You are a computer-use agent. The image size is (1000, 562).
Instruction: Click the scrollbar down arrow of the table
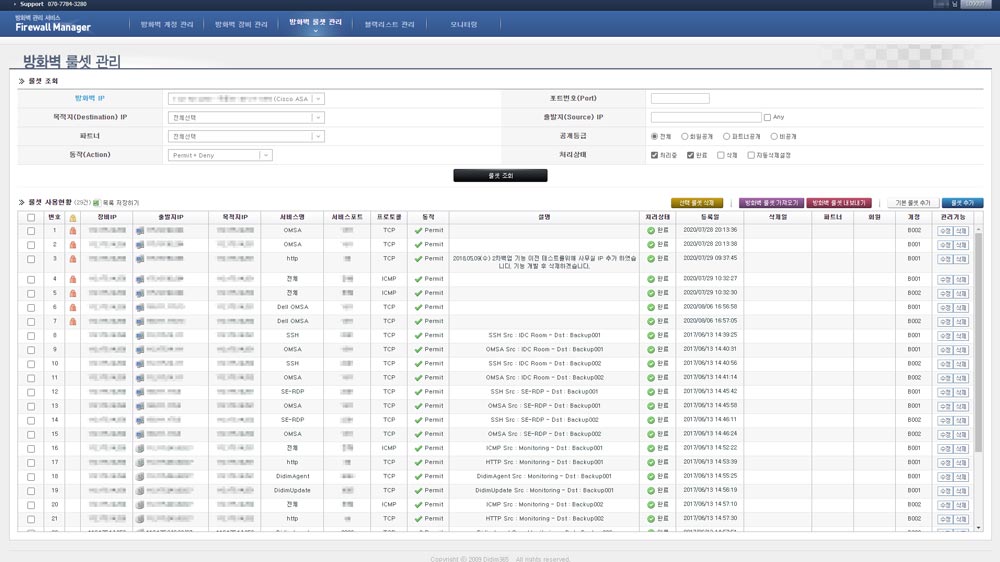click(x=978, y=528)
